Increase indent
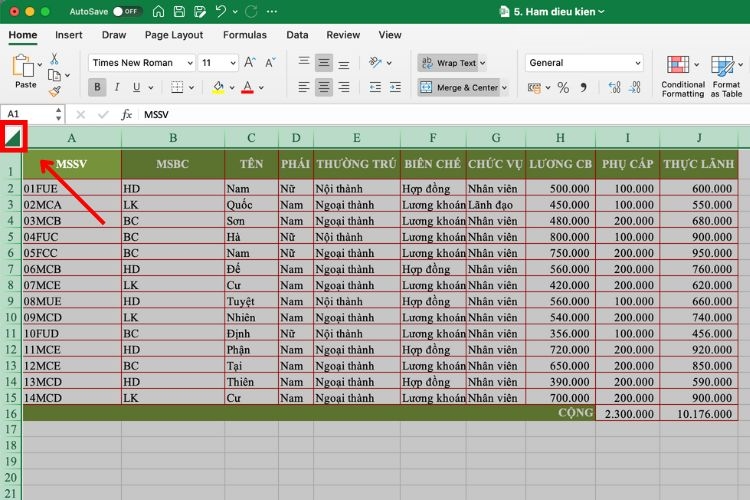 point(395,87)
